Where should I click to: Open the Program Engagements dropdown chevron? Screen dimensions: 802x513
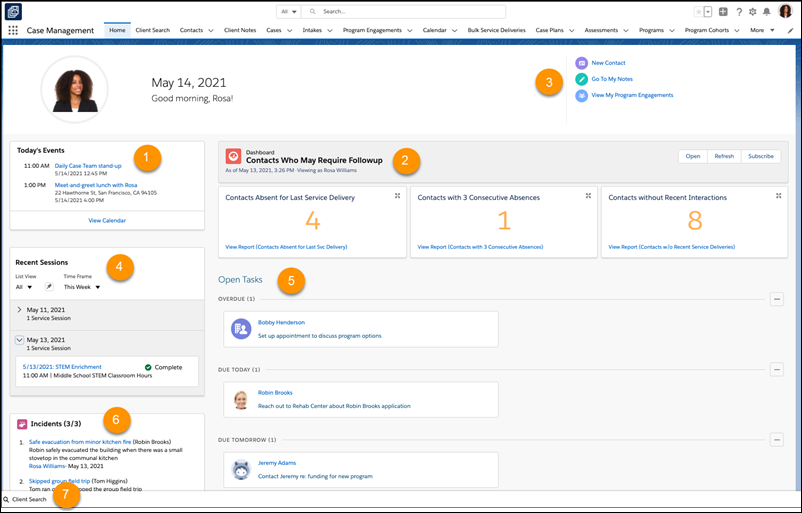click(x=410, y=31)
